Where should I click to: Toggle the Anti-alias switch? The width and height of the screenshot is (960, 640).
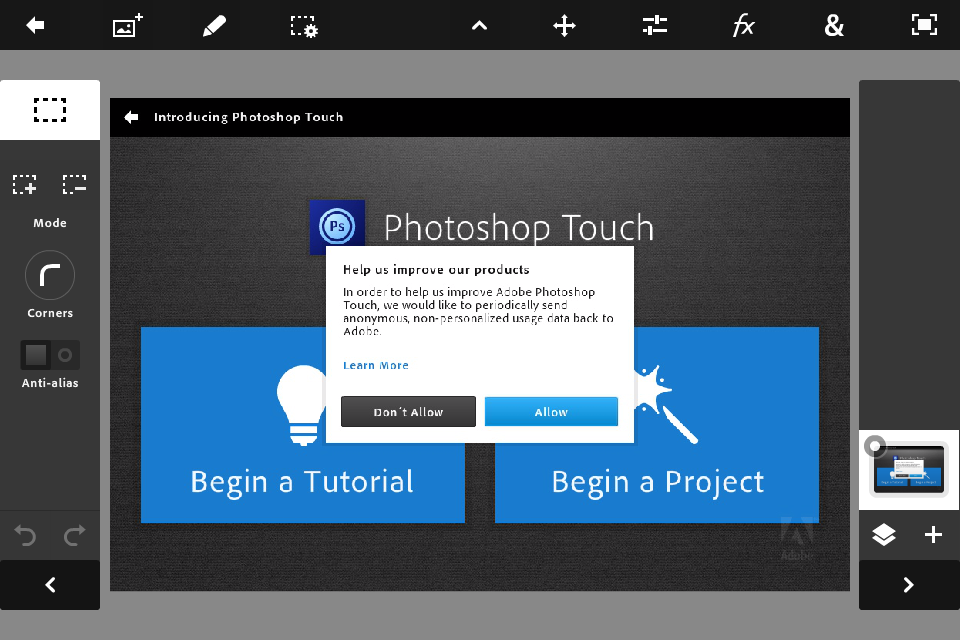pyautogui.click(x=50, y=355)
